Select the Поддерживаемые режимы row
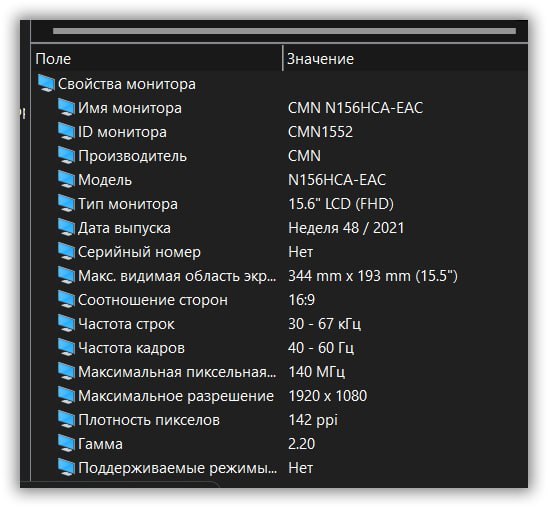The image size is (548, 508). [x=280, y=468]
